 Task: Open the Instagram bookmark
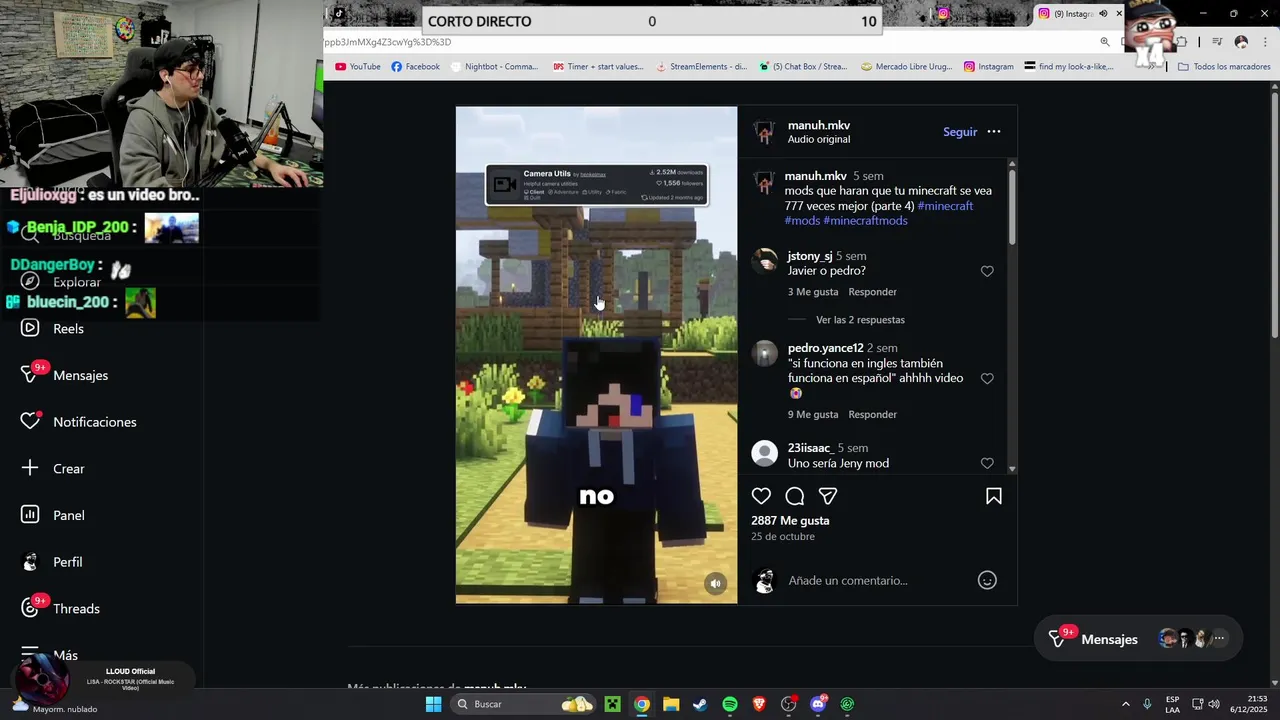coord(989,67)
